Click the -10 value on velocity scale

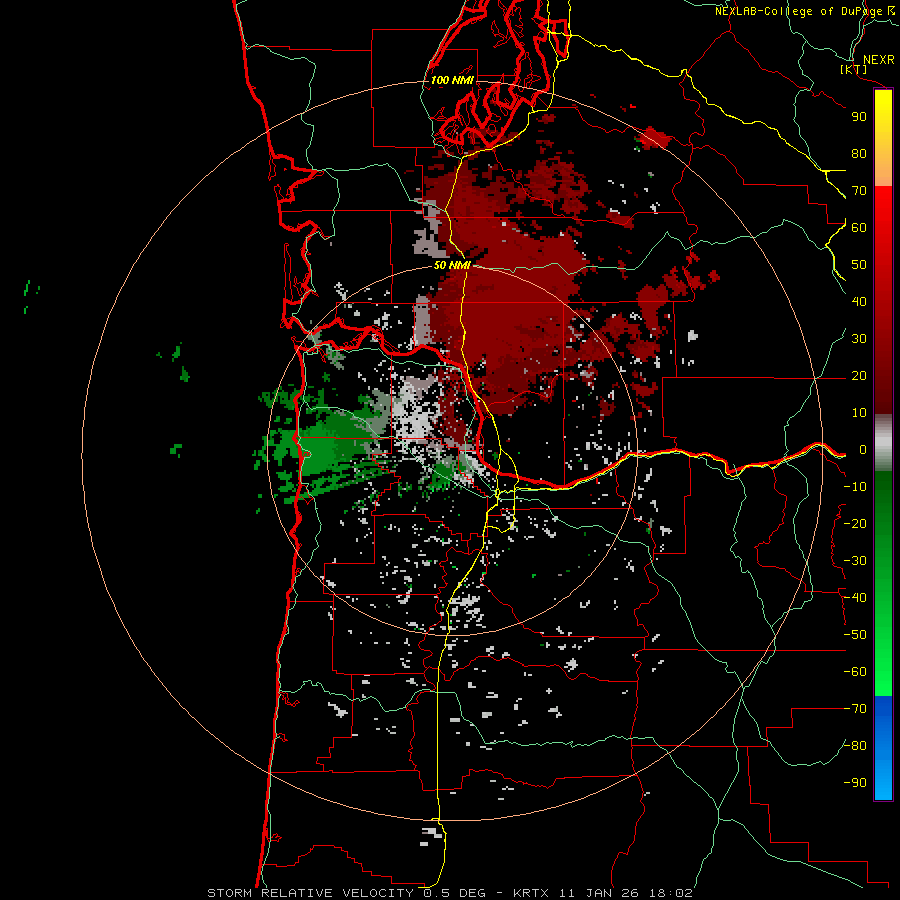[x=855, y=487]
